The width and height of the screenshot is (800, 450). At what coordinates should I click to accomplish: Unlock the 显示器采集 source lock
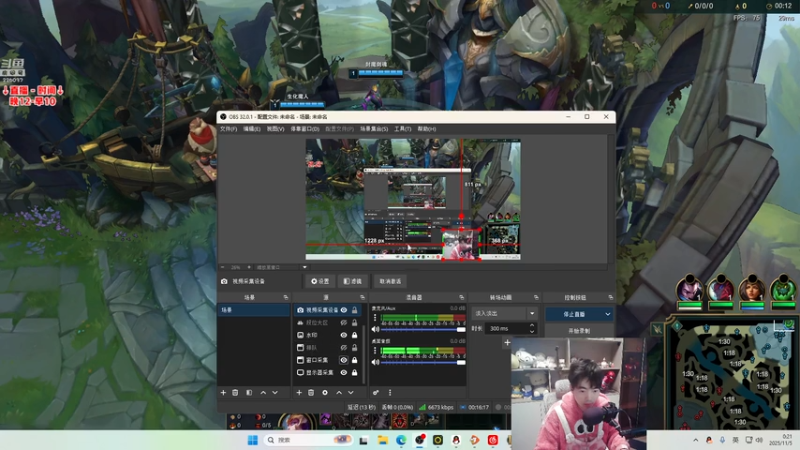pyautogui.click(x=355, y=372)
